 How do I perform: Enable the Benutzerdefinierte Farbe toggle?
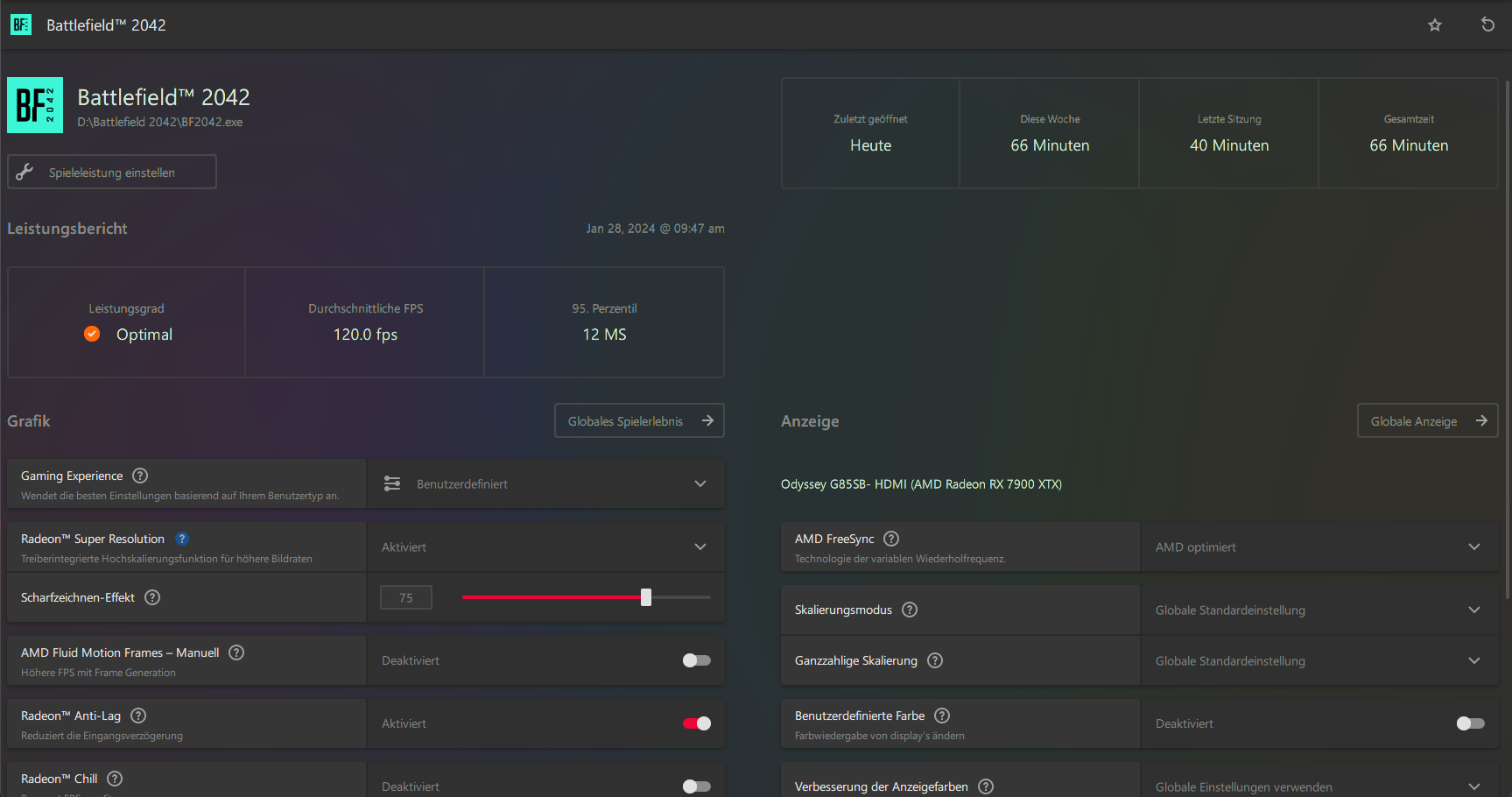tap(1471, 723)
